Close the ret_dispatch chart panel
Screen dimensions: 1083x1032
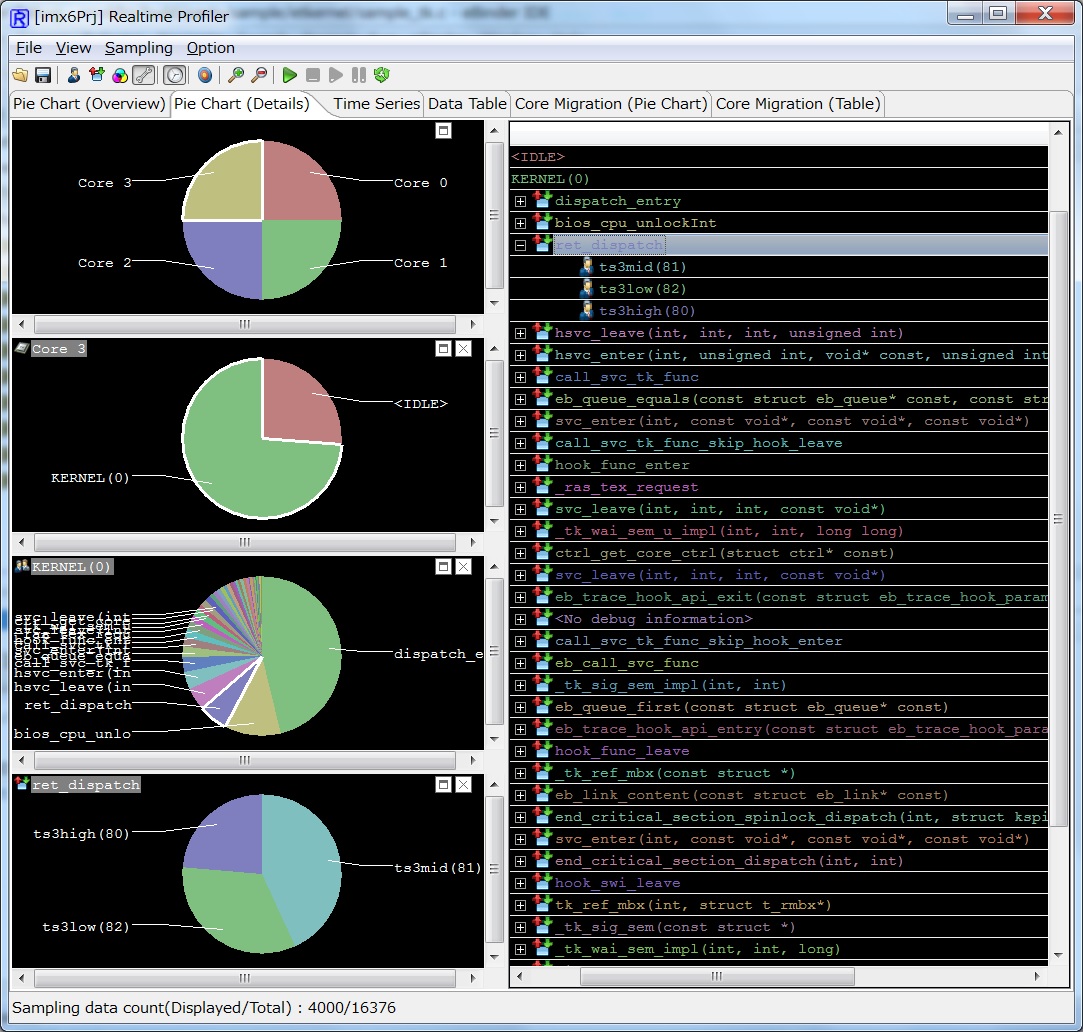(x=463, y=785)
